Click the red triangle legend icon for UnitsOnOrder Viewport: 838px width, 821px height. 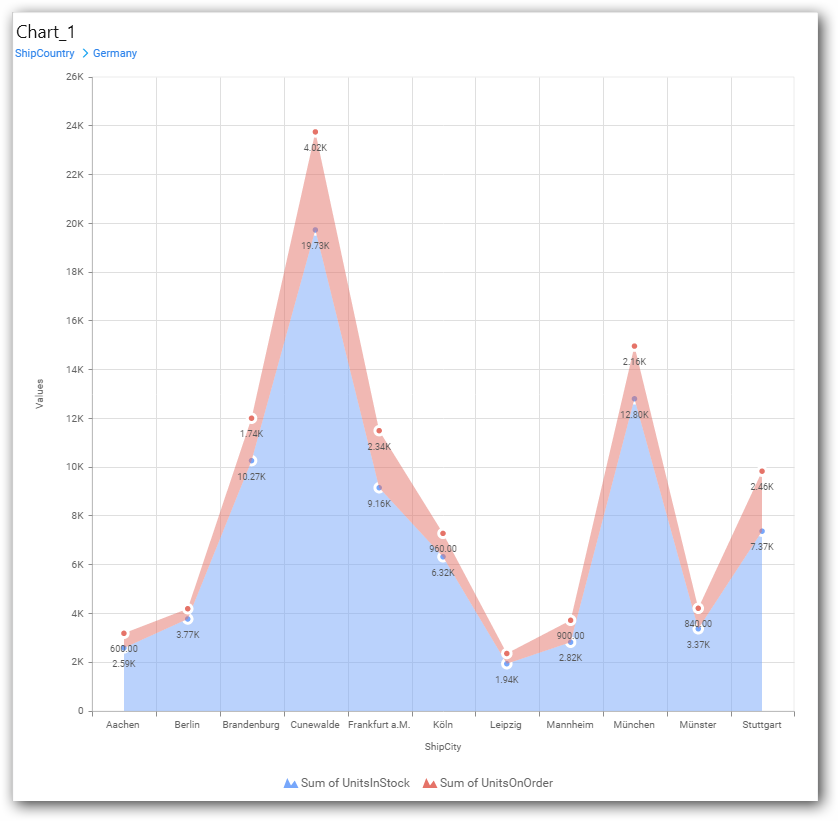click(430, 784)
